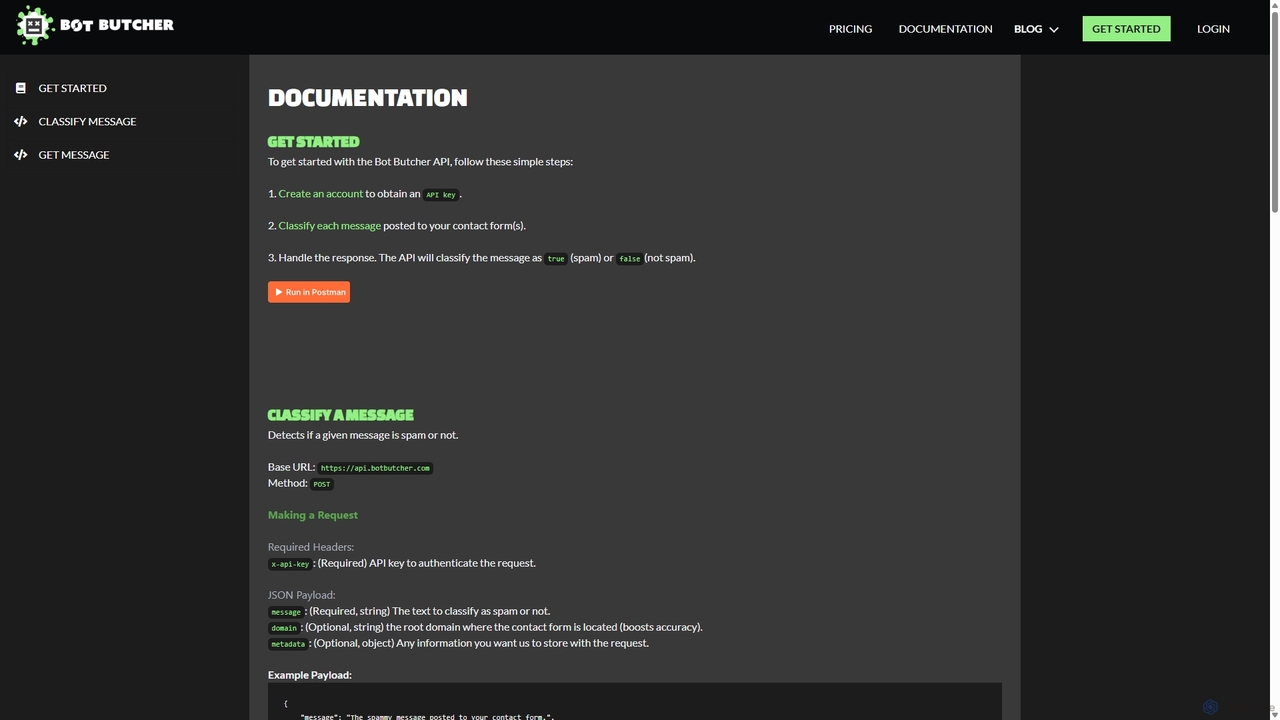Expand the Blog dropdown chevron
The height and width of the screenshot is (720, 1280).
[x=1054, y=29]
